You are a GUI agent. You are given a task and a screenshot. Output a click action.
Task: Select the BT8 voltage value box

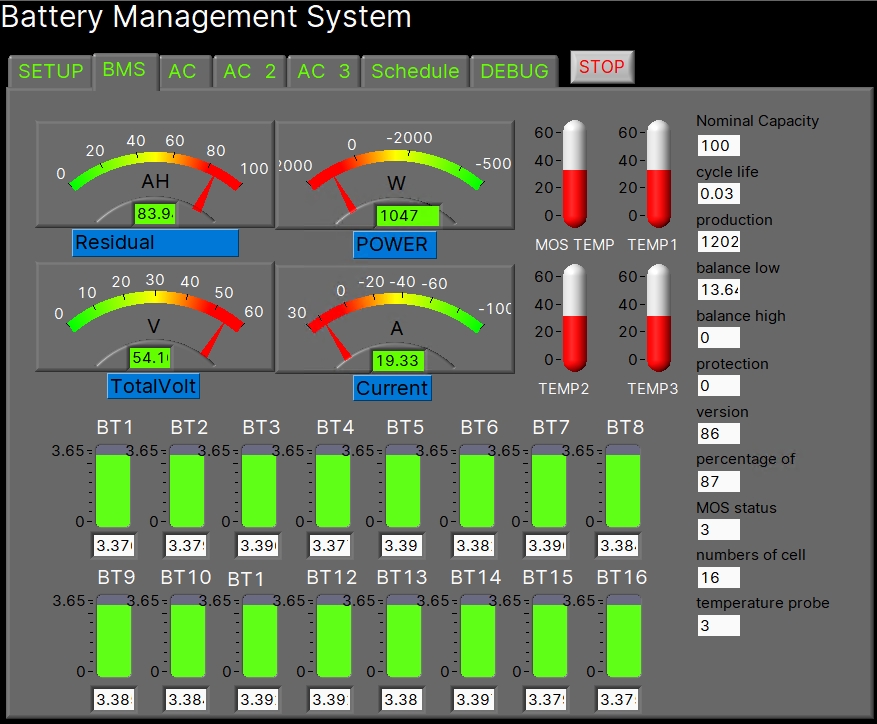point(619,546)
